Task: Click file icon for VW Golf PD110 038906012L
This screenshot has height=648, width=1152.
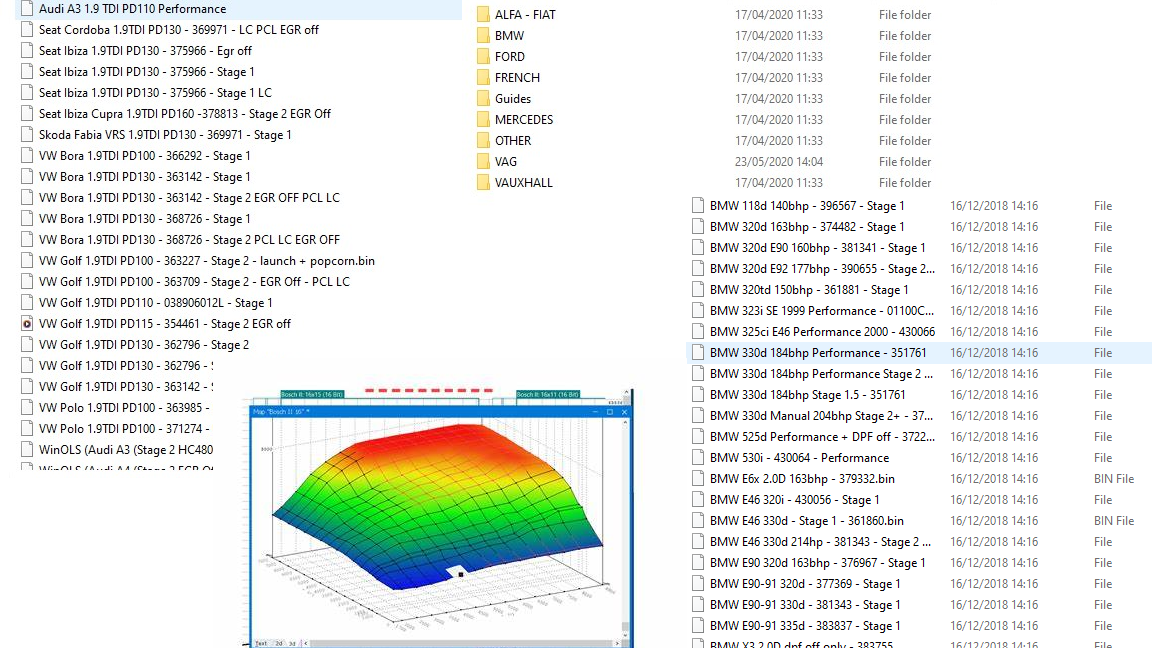Action: (x=27, y=303)
